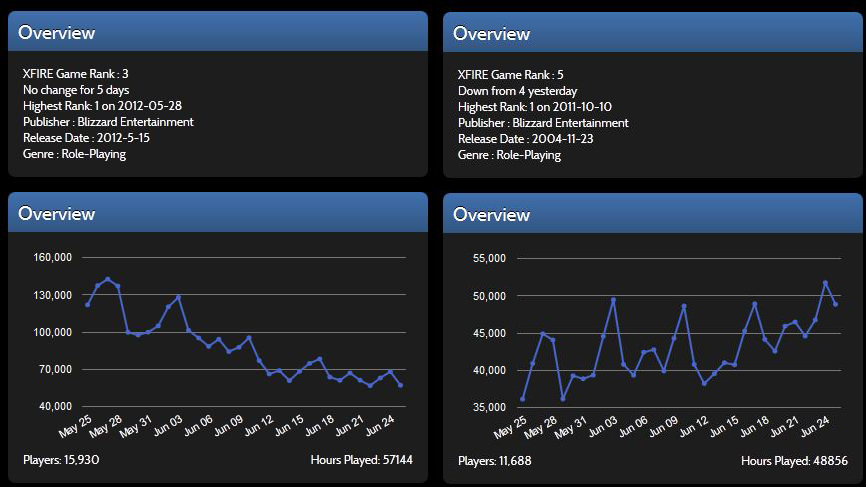Screen dimensions: 866x487
Task: Click the last data point on the 160,000-scale chart
Action: [x=400, y=385]
